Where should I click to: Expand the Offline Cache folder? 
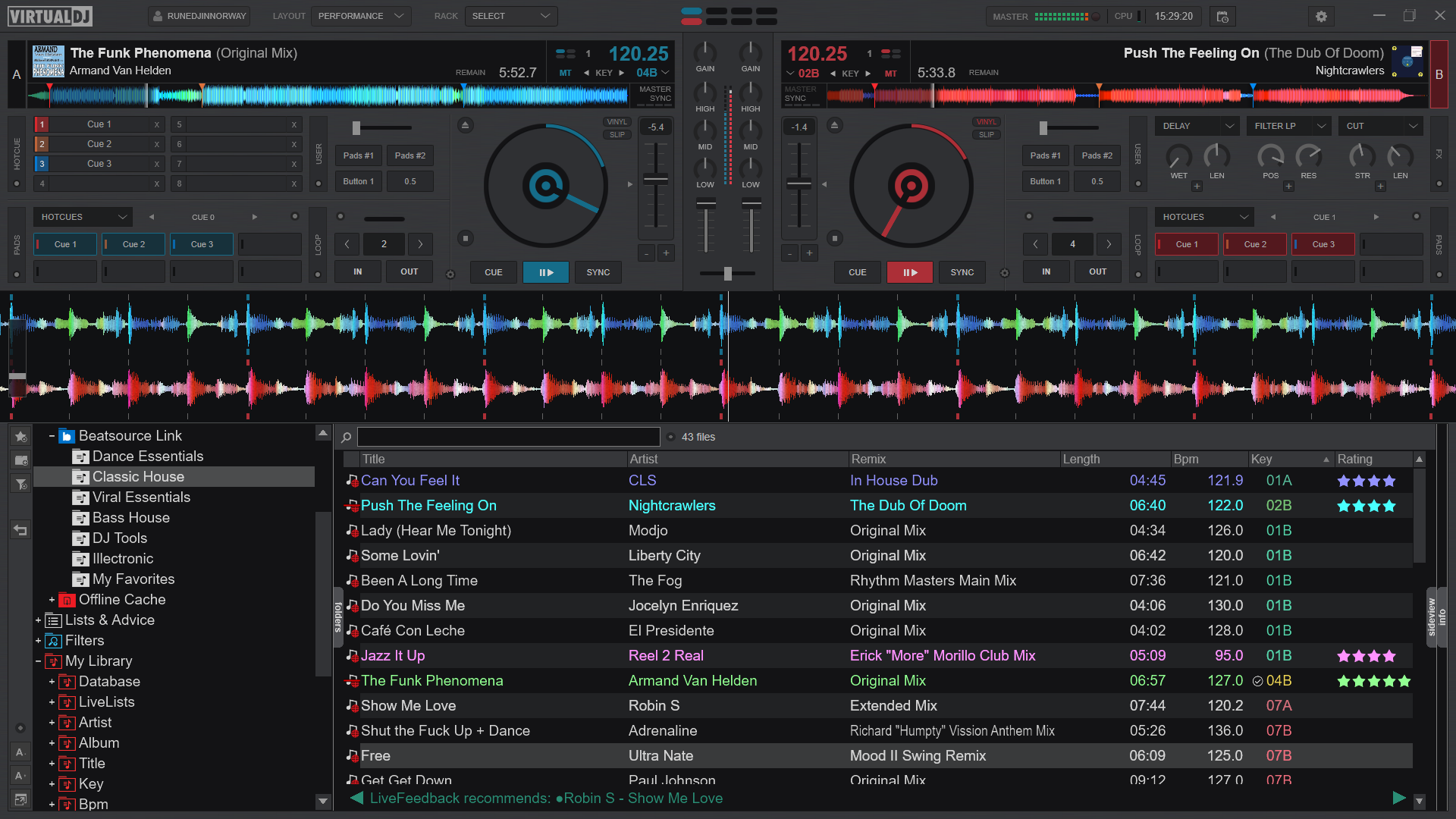click(x=52, y=600)
